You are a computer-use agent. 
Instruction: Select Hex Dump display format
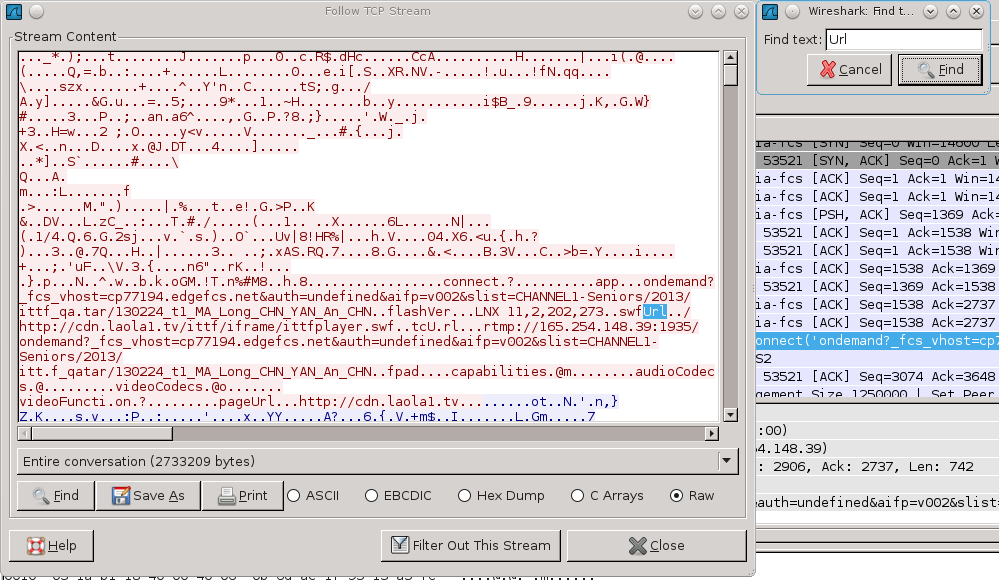[x=501, y=495]
